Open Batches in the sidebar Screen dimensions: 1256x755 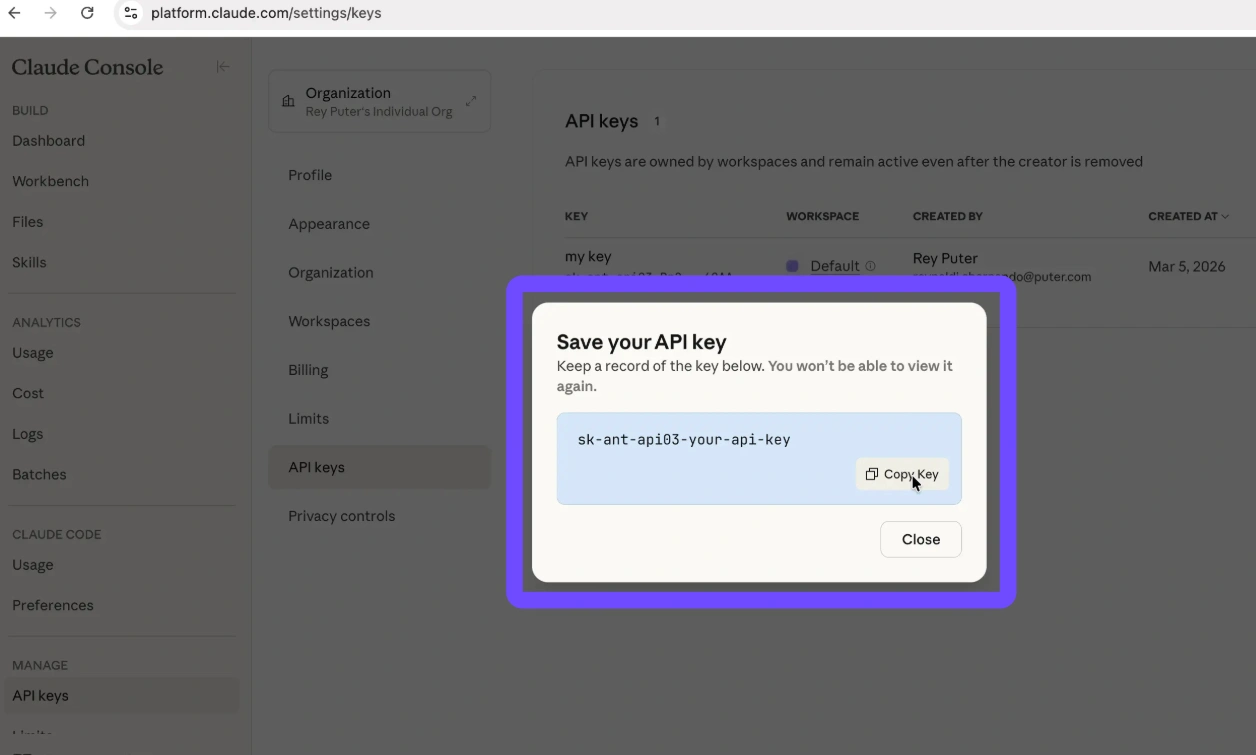pos(39,474)
